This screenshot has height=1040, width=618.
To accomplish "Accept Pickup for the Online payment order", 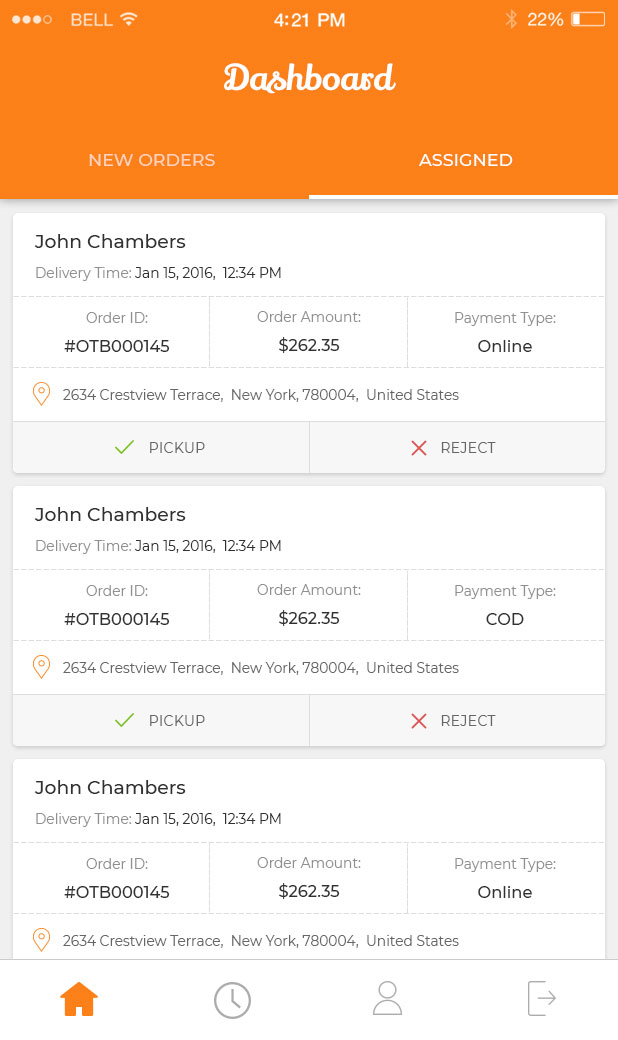I will [x=161, y=448].
